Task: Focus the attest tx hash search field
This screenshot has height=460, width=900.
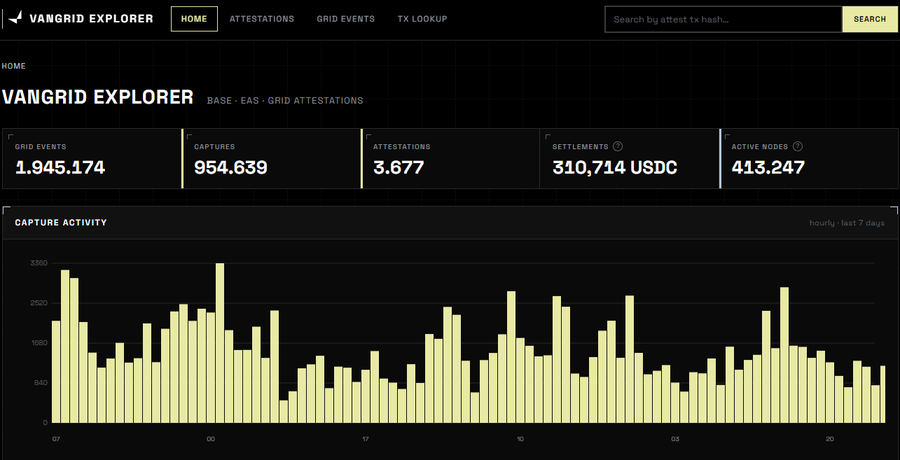Action: coord(723,19)
